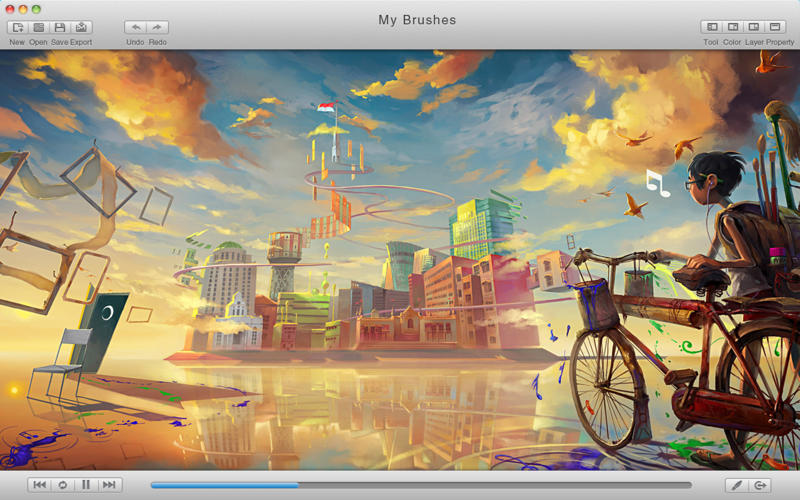Loop the painting playback

[x=62, y=485]
